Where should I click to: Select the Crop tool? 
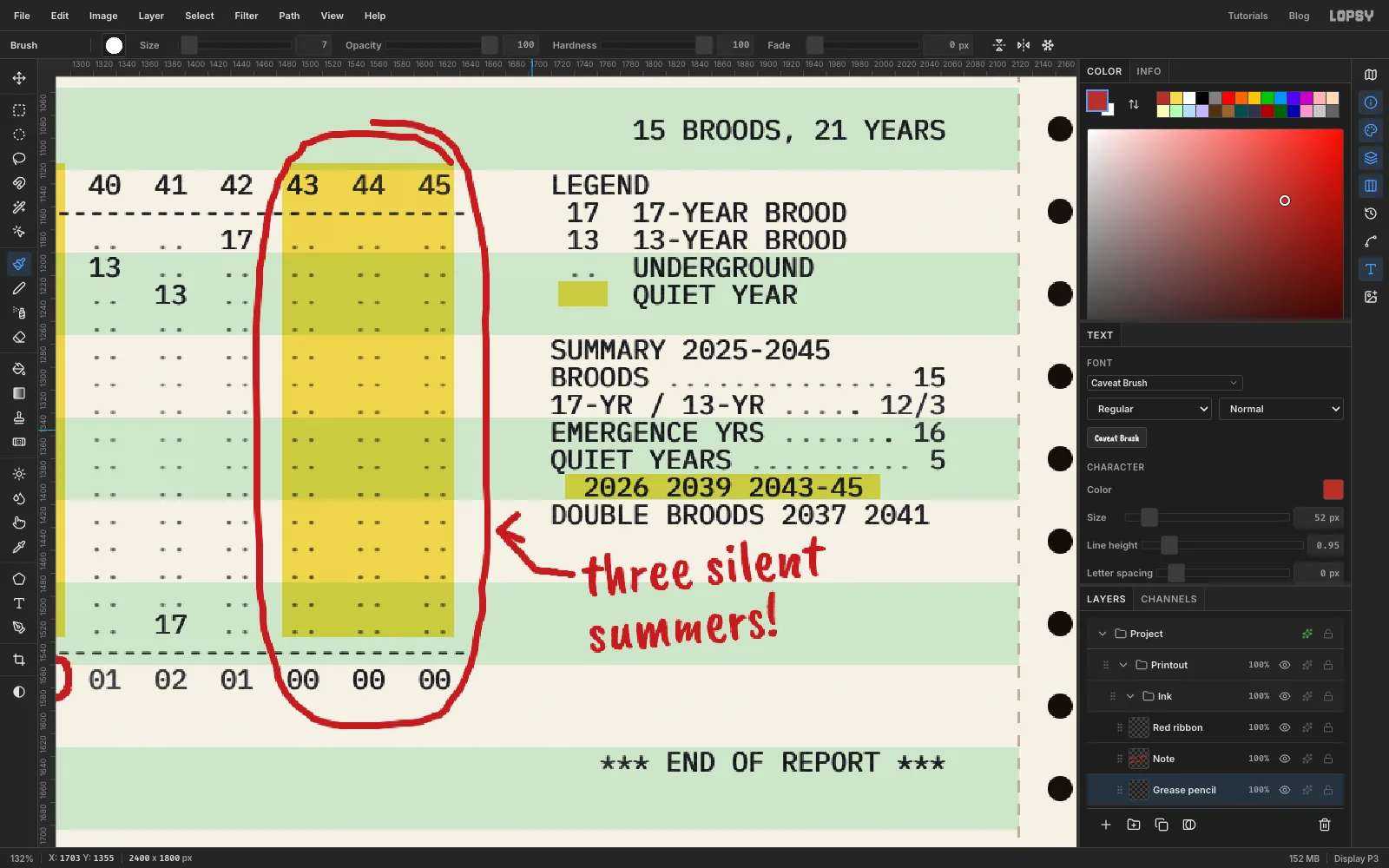click(19, 660)
